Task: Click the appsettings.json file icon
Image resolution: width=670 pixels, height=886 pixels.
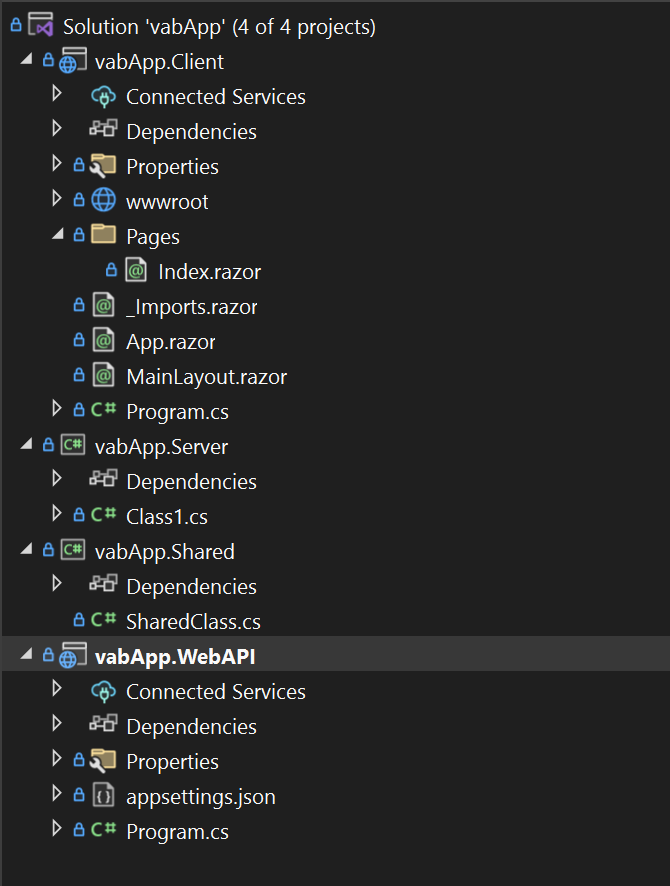Action: coord(103,796)
